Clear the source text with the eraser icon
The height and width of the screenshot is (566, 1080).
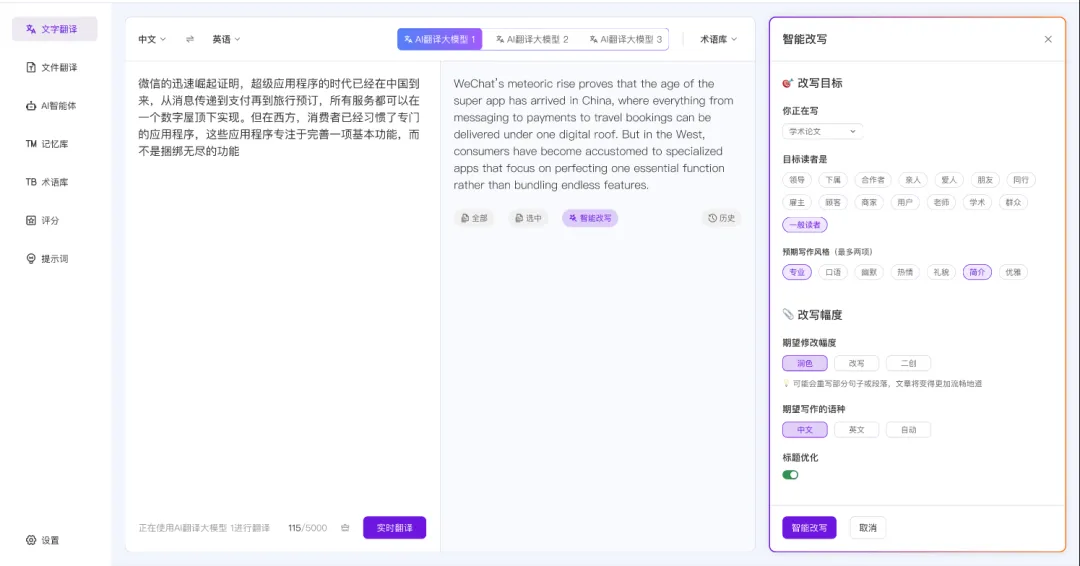(345, 528)
